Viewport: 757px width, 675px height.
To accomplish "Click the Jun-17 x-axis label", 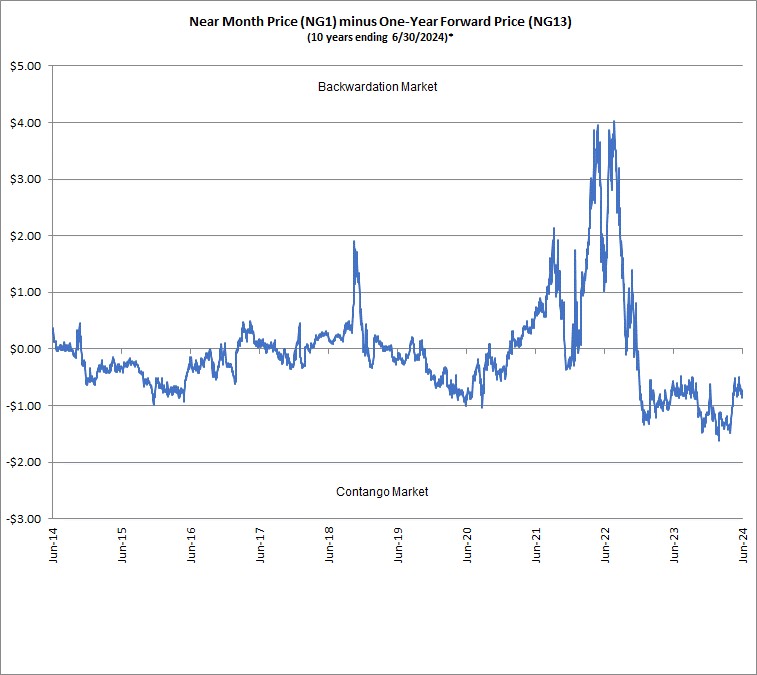I will point(260,545).
